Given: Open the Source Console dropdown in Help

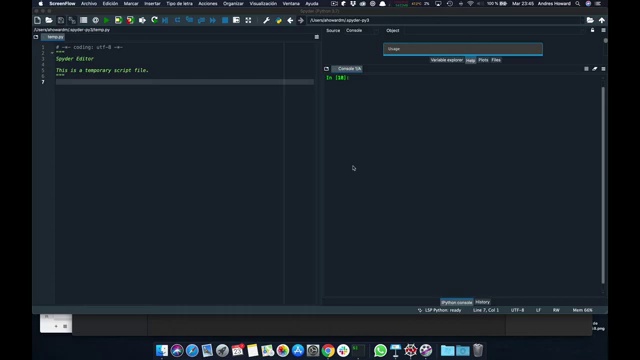Looking at the screenshot, I should 363,30.
